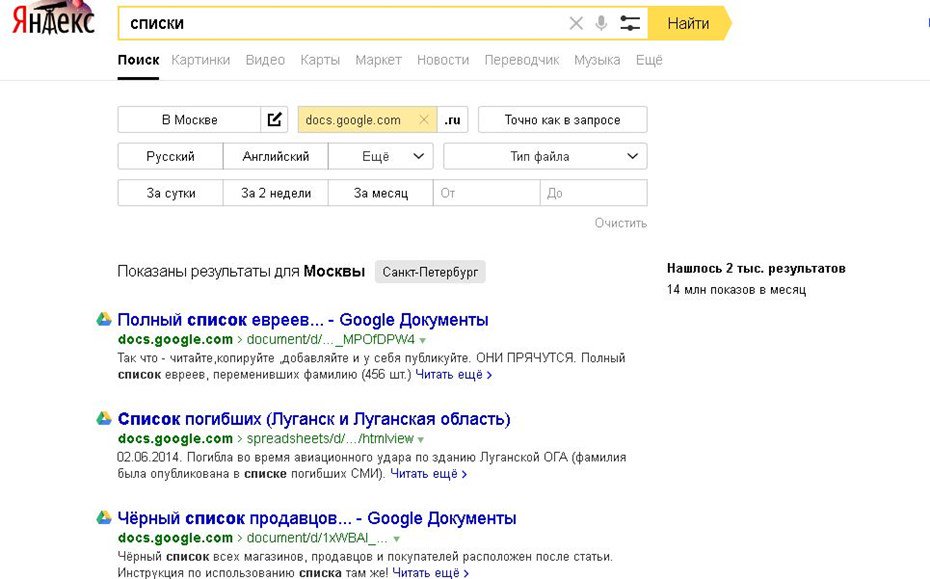Screen dimensions: 930x579
Task: Expand URL arrow menu of Список погибших result
Action: [421, 440]
